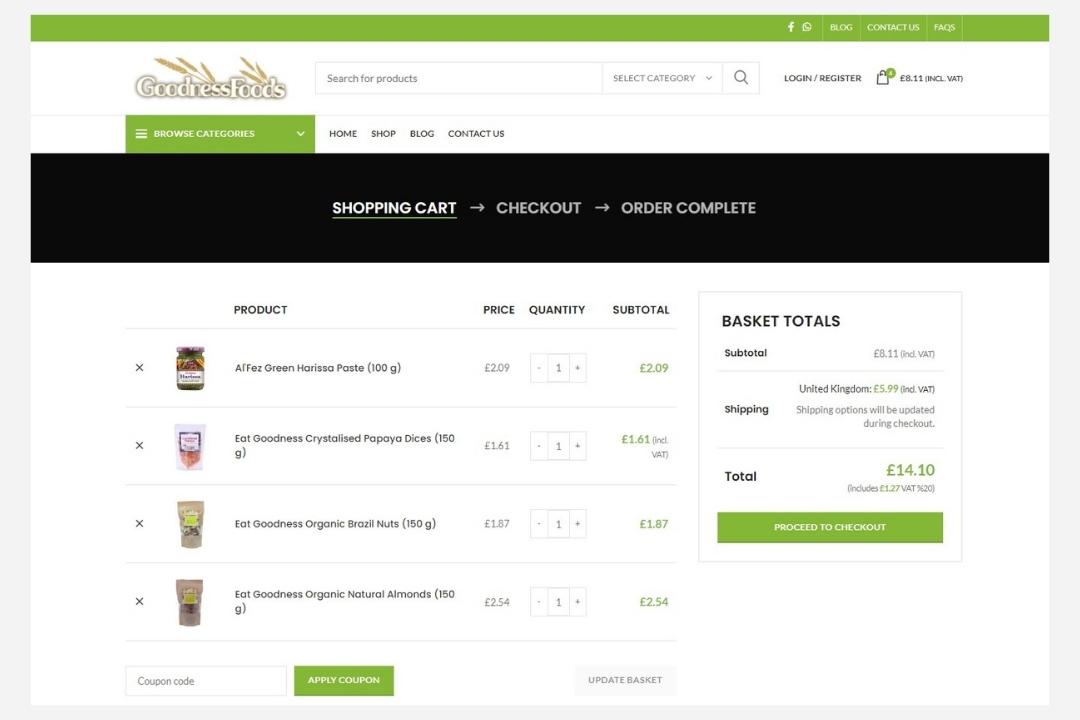Click the GoodnessFoods logo

(211, 78)
